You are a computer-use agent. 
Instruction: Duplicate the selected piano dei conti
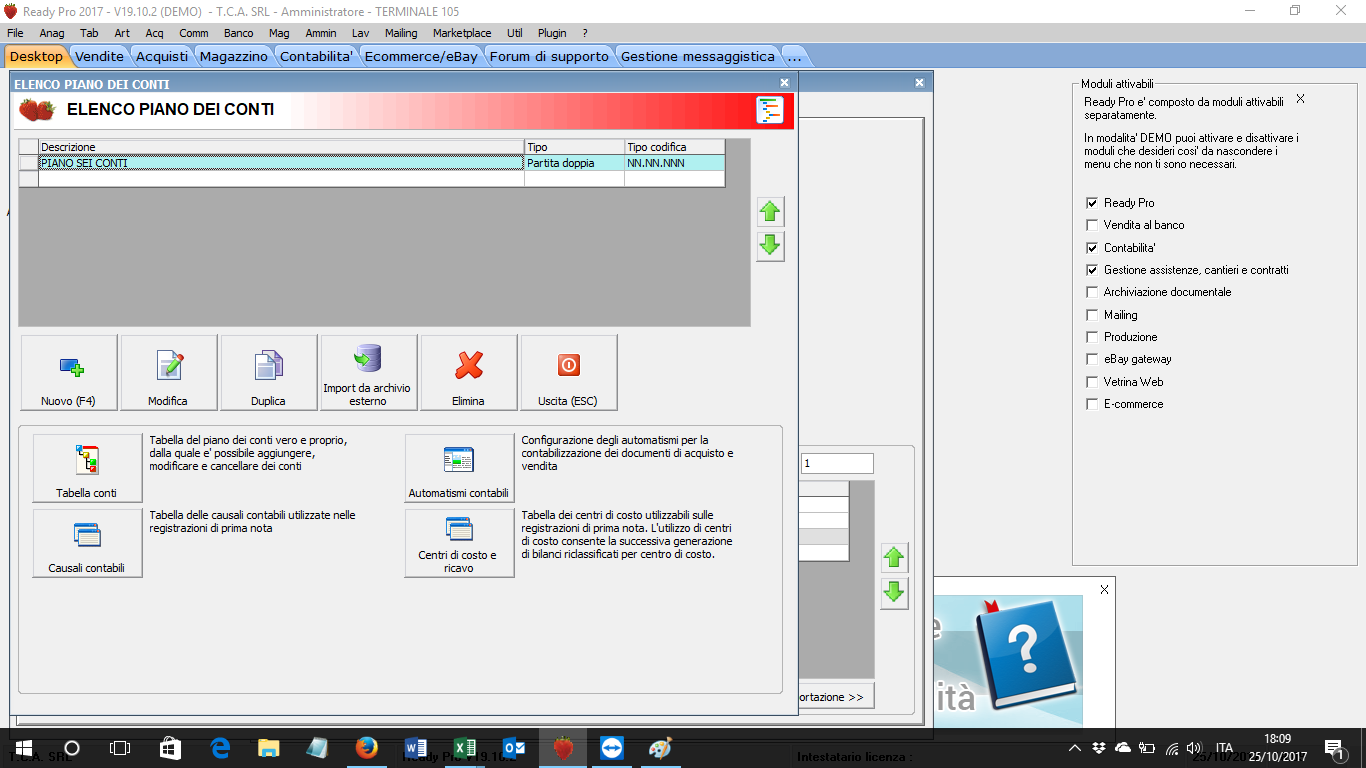(269, 372)
